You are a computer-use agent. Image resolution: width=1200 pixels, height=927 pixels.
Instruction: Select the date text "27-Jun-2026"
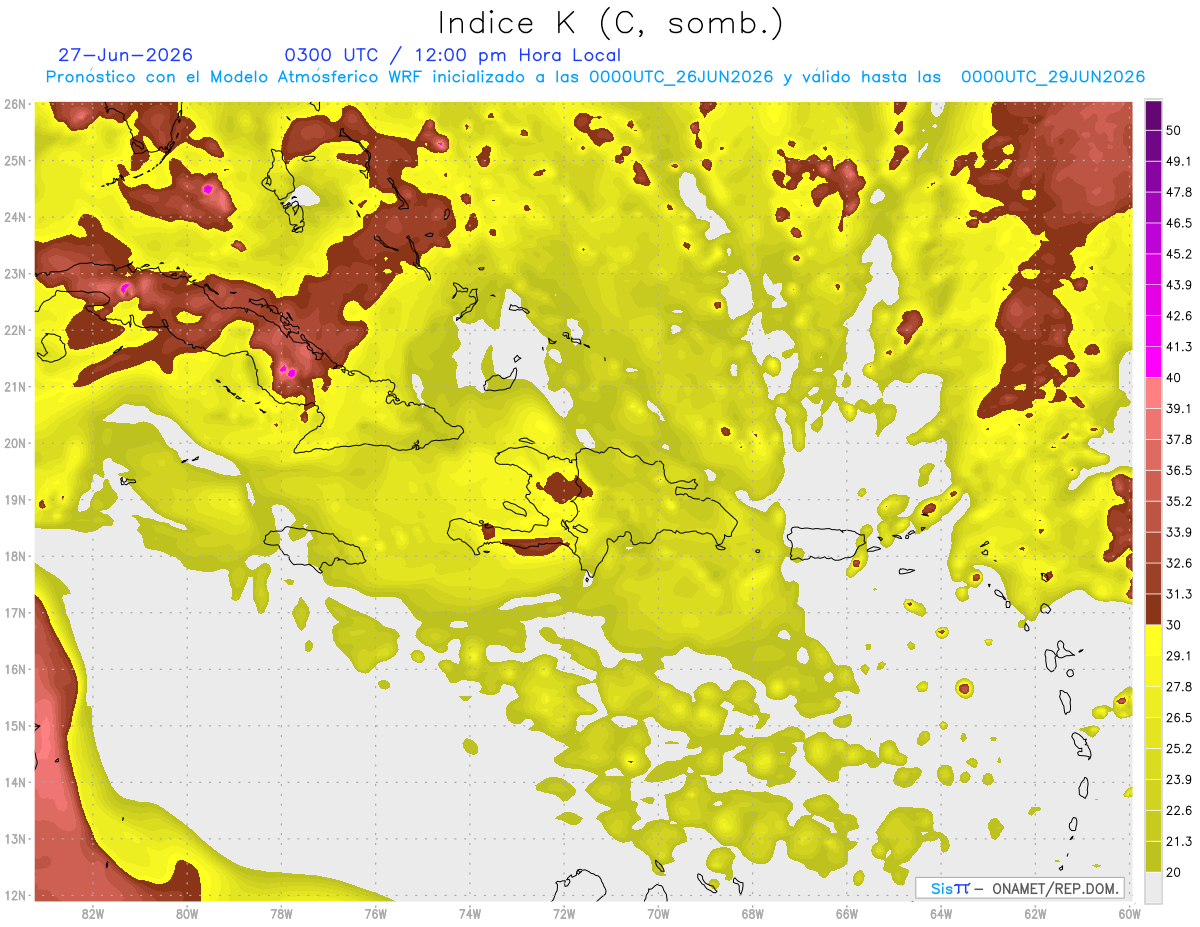(126, 55)
